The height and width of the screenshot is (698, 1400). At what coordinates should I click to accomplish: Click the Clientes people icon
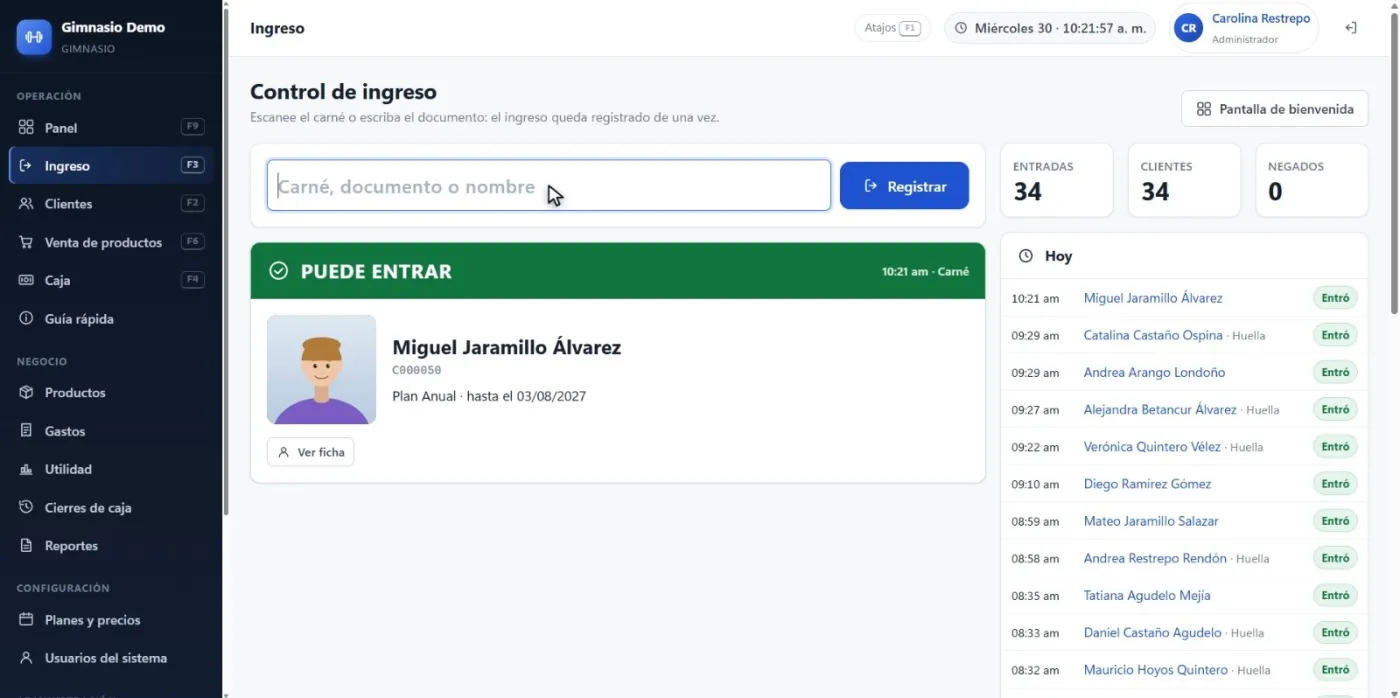coord(26,204)
